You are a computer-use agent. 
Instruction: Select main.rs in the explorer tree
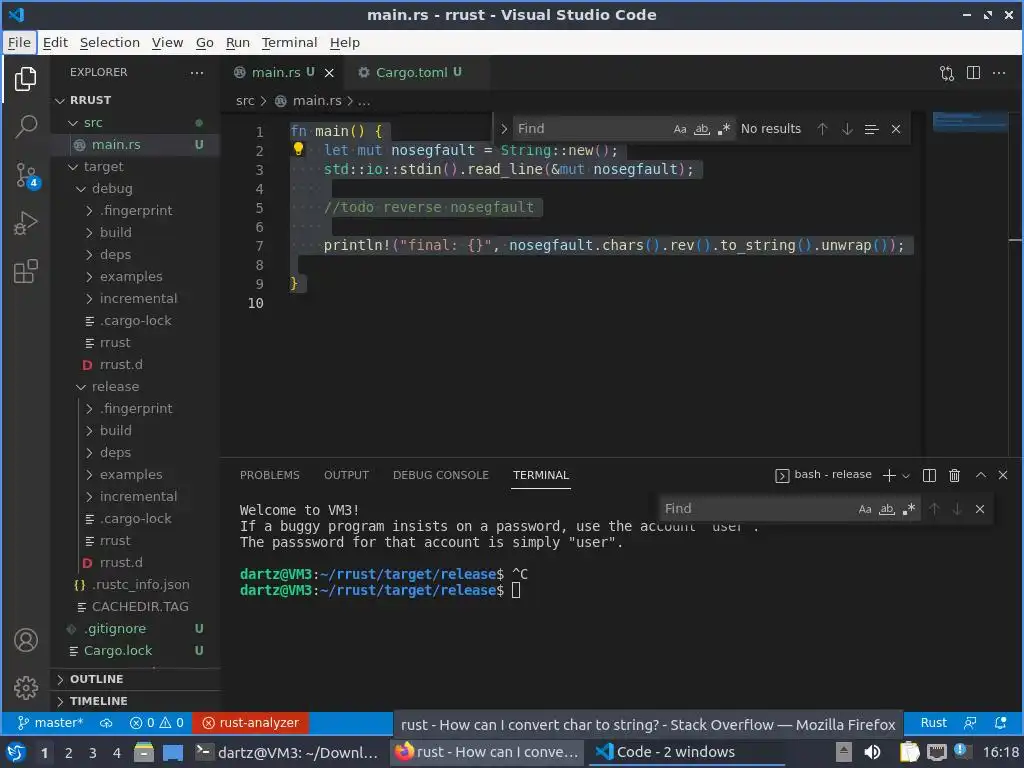point(135,145)
